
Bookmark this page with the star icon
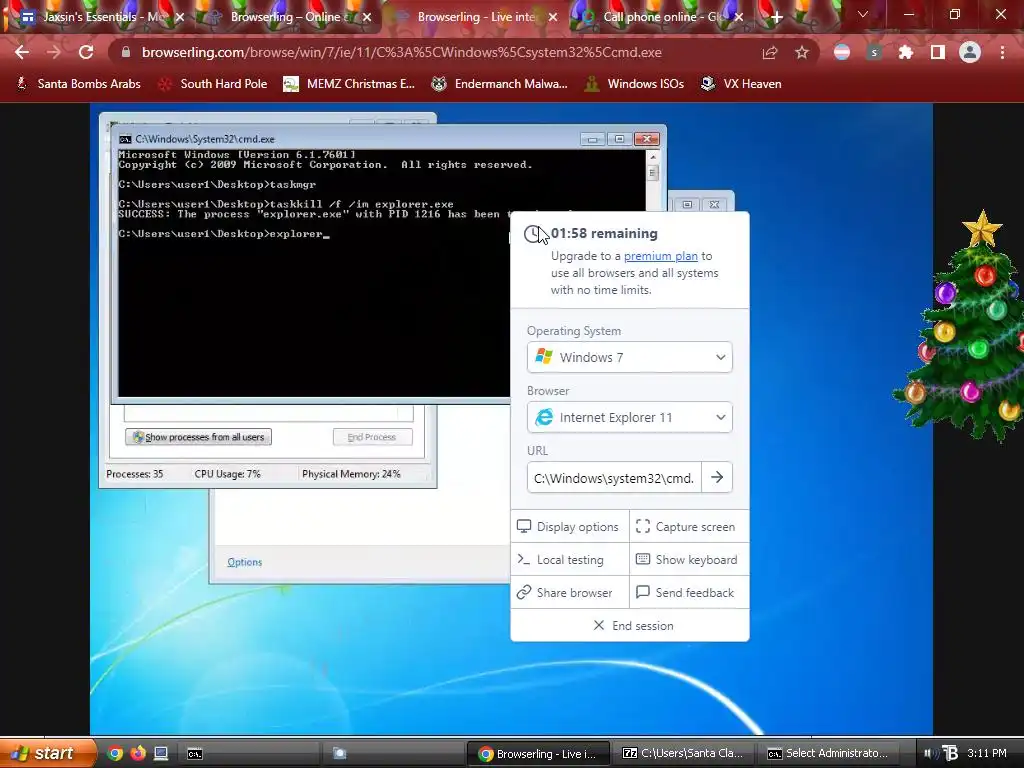(x=802, y=52)
